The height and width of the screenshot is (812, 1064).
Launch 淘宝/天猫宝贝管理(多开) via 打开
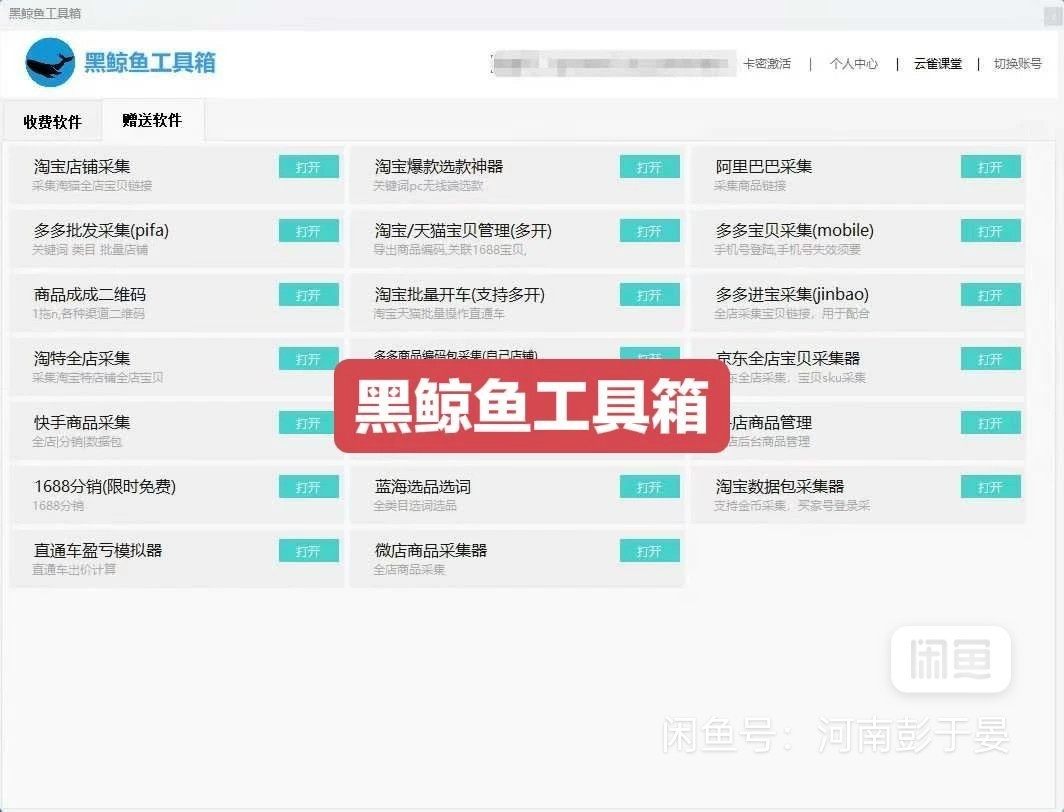point(649,231)
